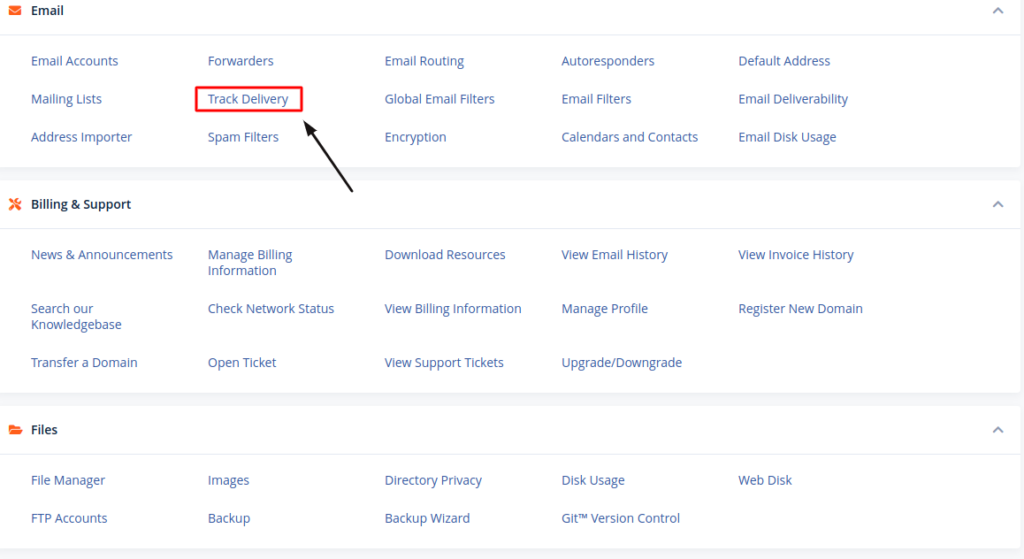The image size is (1024, 559).
Task: Open Git Version Control
Action: (x=620, y=518)
